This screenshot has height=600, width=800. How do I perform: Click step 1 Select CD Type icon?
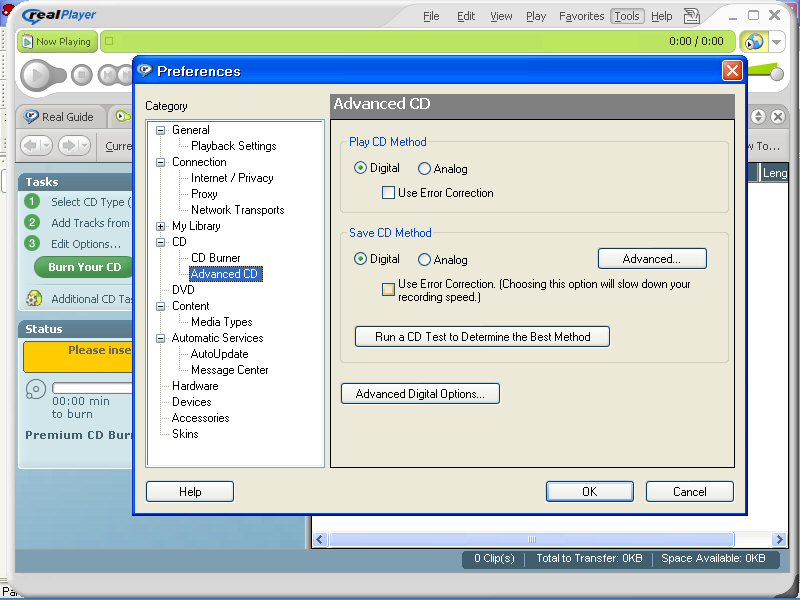32,201
